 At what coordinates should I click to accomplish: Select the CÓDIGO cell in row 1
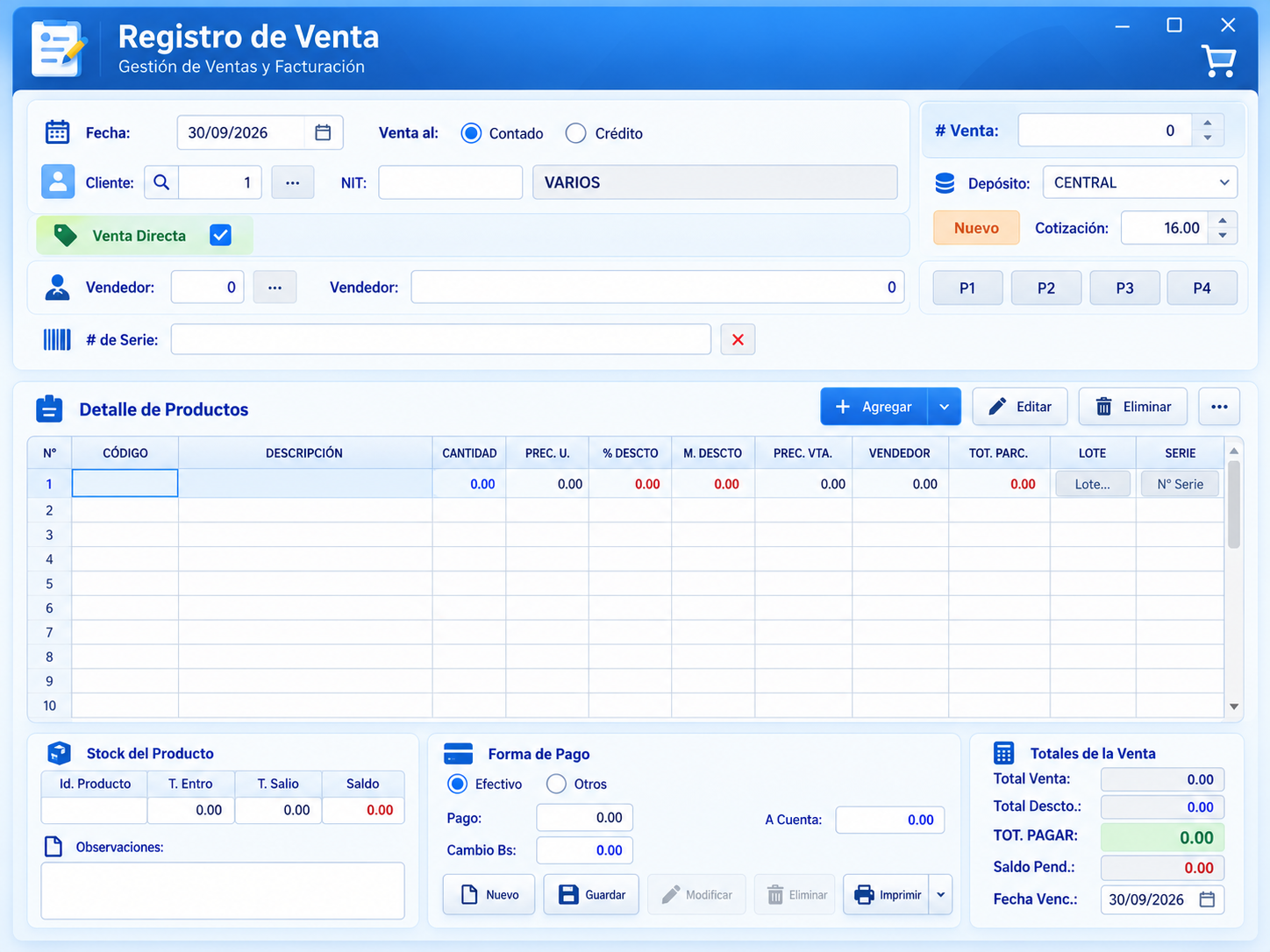tap(125, 483)
